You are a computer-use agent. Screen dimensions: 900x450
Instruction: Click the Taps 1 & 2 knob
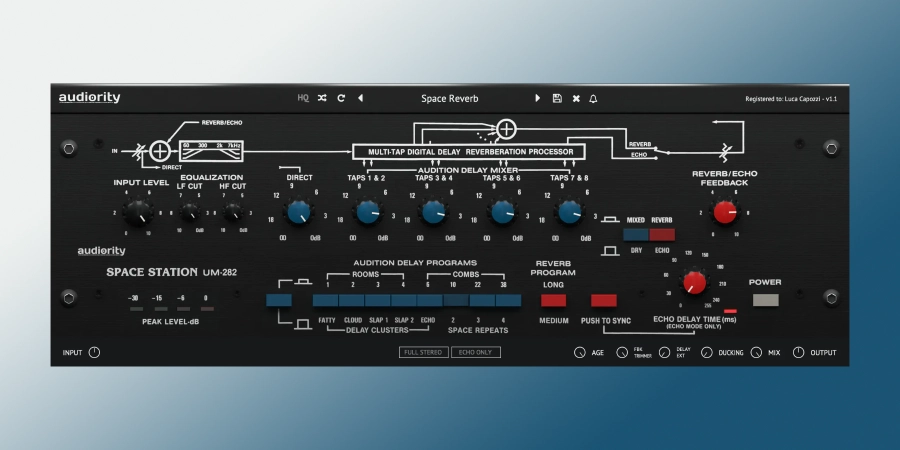click(x=367, y=212)
